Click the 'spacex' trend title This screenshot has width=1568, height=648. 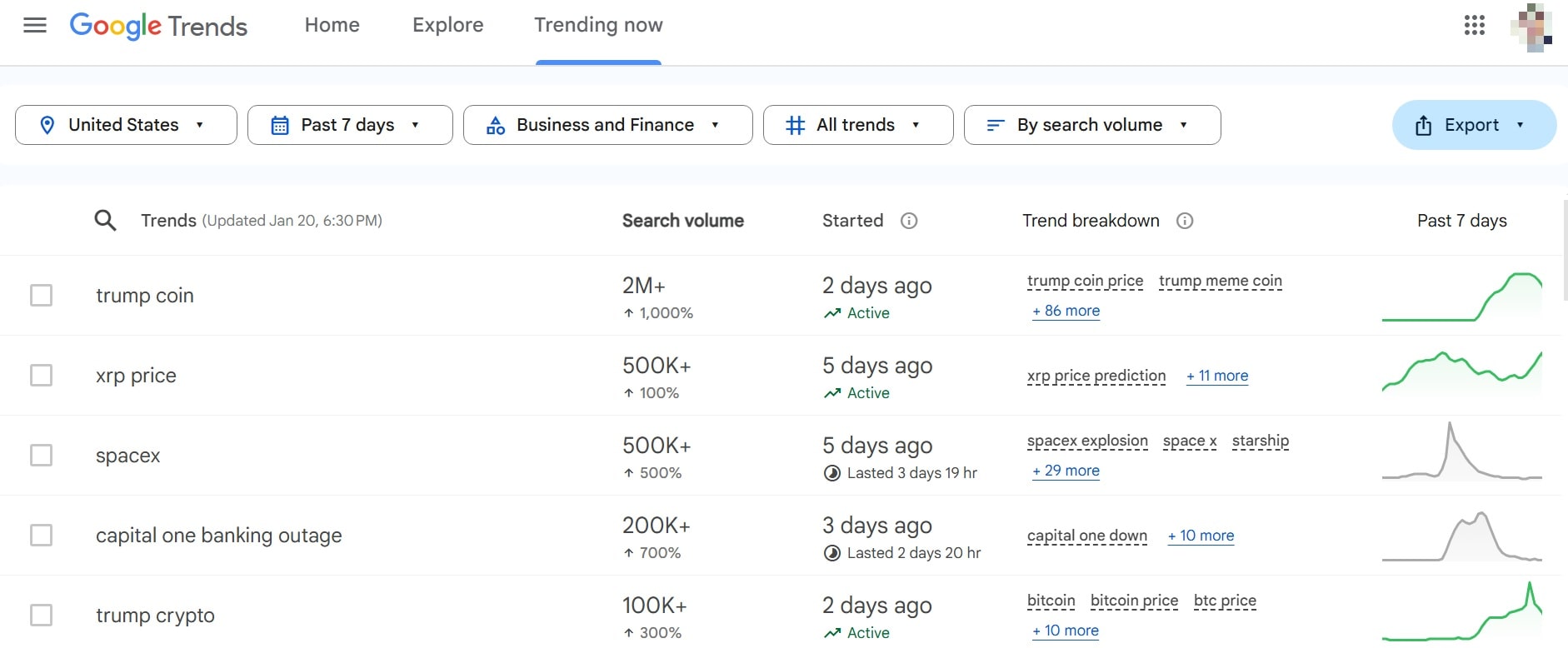(128, 456)
